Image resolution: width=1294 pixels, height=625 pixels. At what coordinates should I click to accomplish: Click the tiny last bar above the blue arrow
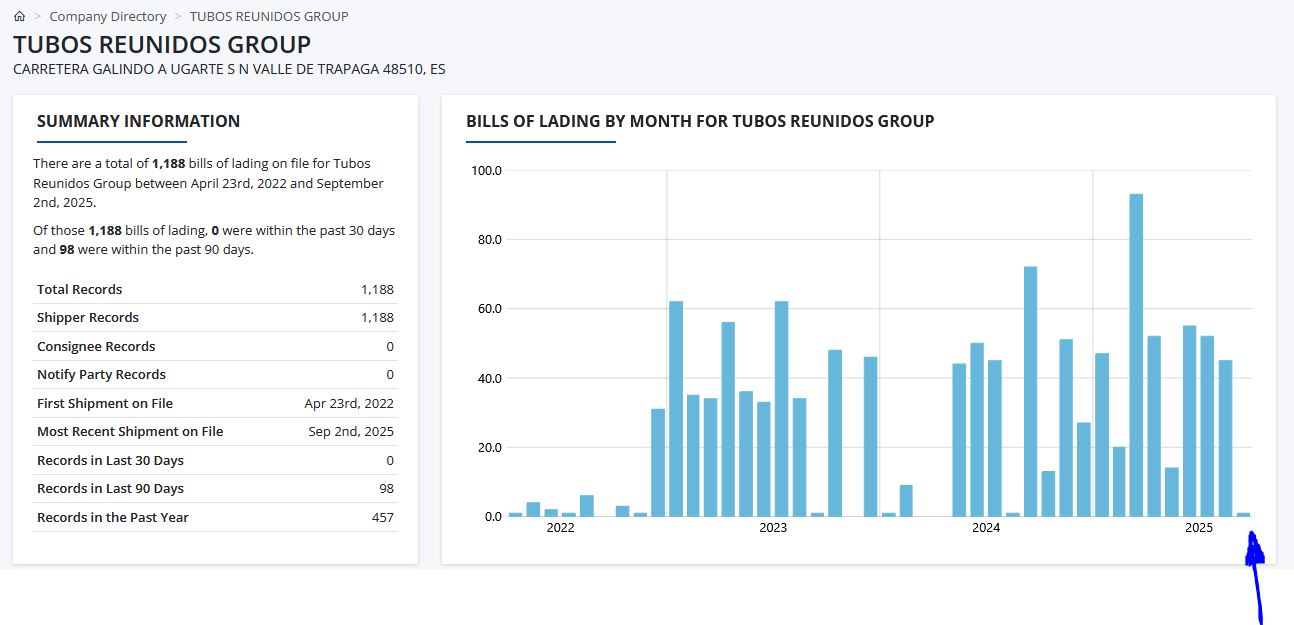(1243, 514)
